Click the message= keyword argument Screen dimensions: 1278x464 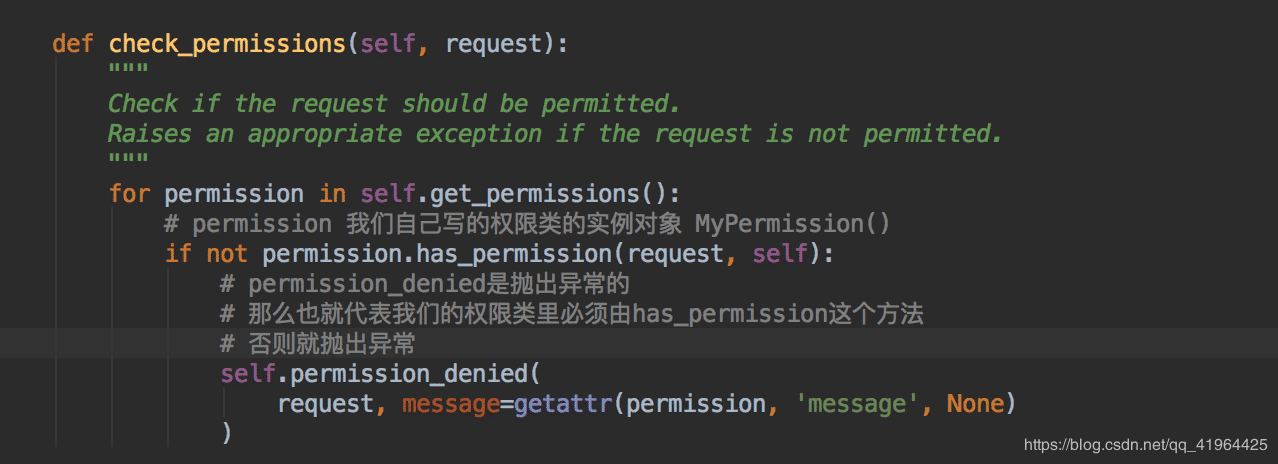pos(458,404)
